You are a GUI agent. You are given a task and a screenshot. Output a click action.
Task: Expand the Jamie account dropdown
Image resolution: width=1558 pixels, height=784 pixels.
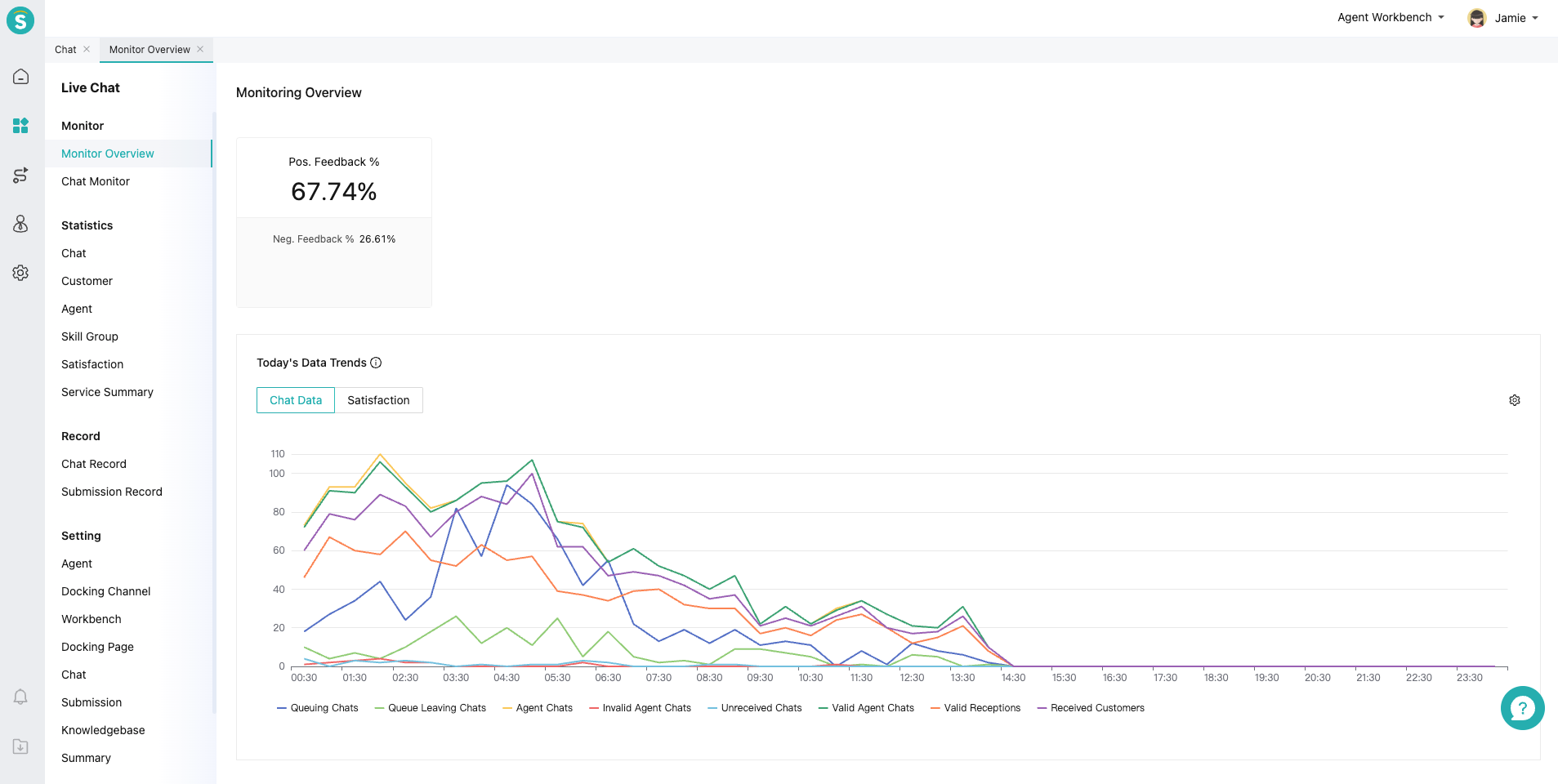[1517, 18]
